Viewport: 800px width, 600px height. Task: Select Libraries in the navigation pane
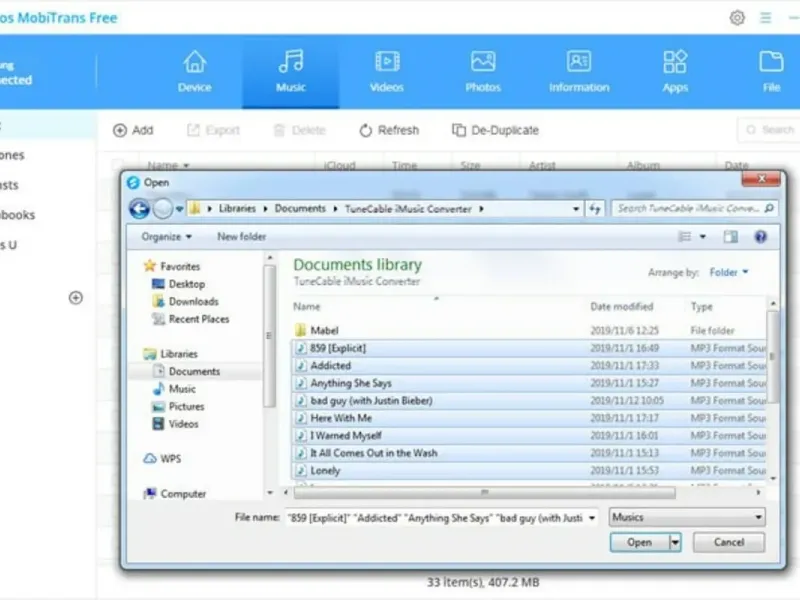170,354
